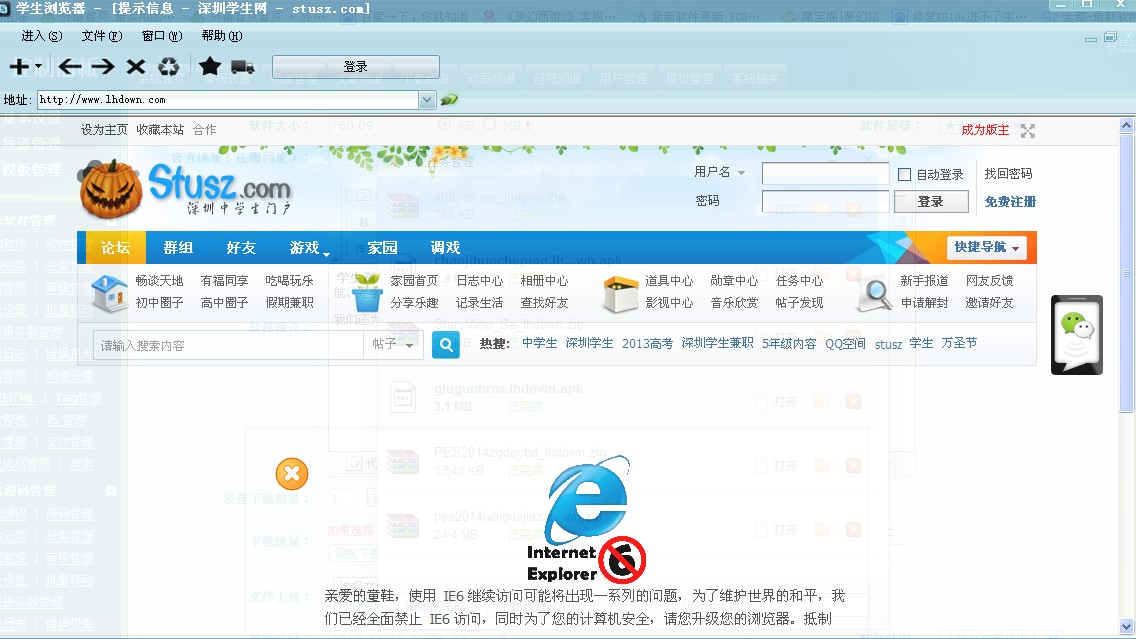Click the 邀请好友 link
1136x639 pixels.
990,303
